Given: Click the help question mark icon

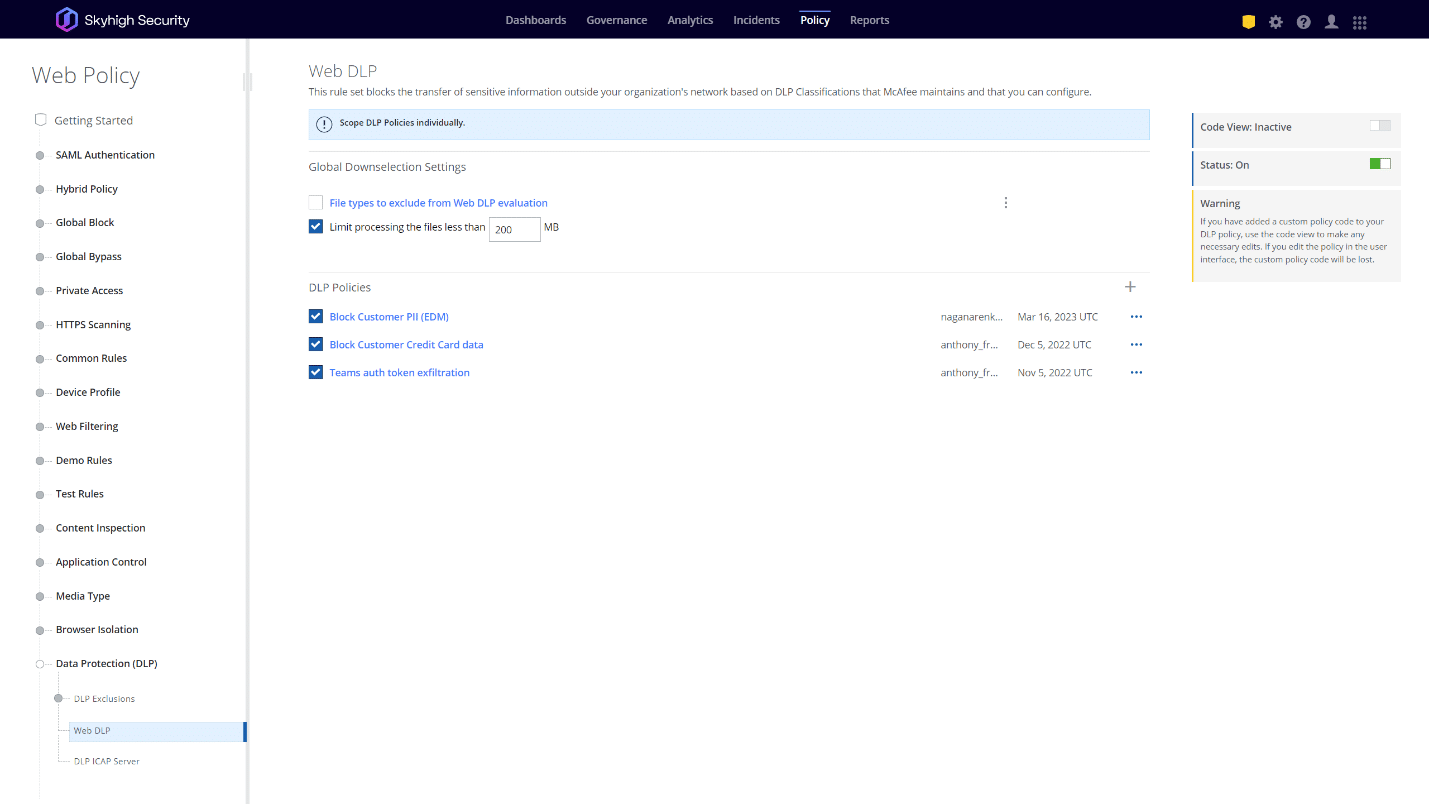Looking at the screenshot, I should pyautogui.click(x=1303, y=21).
